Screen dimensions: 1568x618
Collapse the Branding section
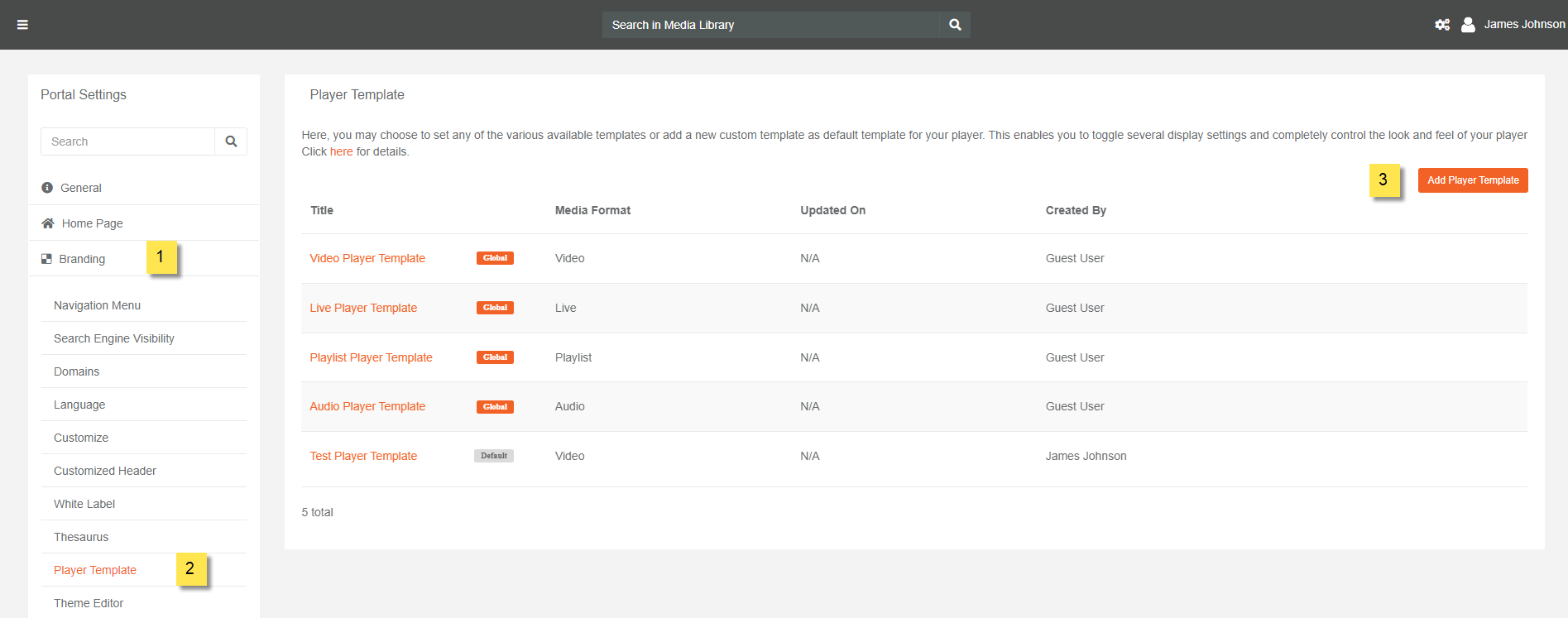point(82,259)
